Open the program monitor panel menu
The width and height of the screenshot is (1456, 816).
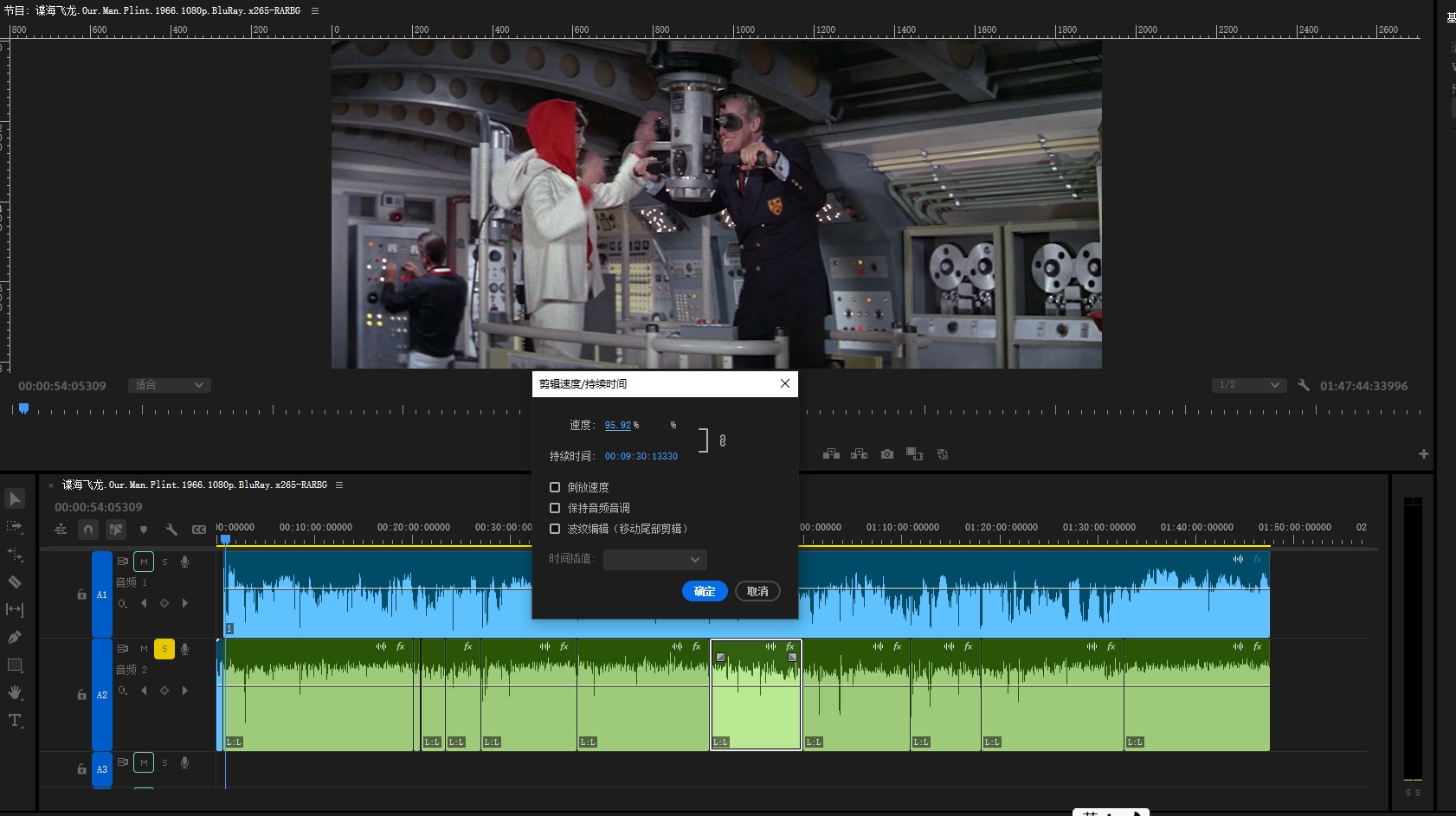point(315,10)
